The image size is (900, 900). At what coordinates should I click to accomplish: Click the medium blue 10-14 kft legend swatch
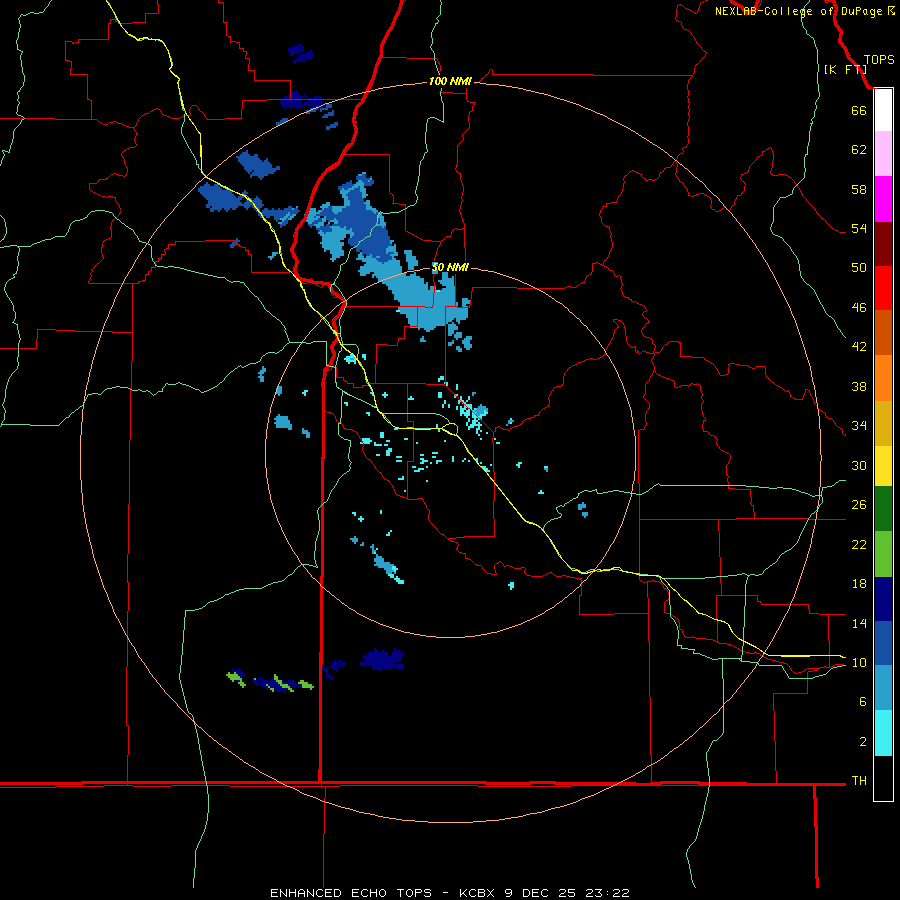click(883, 643)
